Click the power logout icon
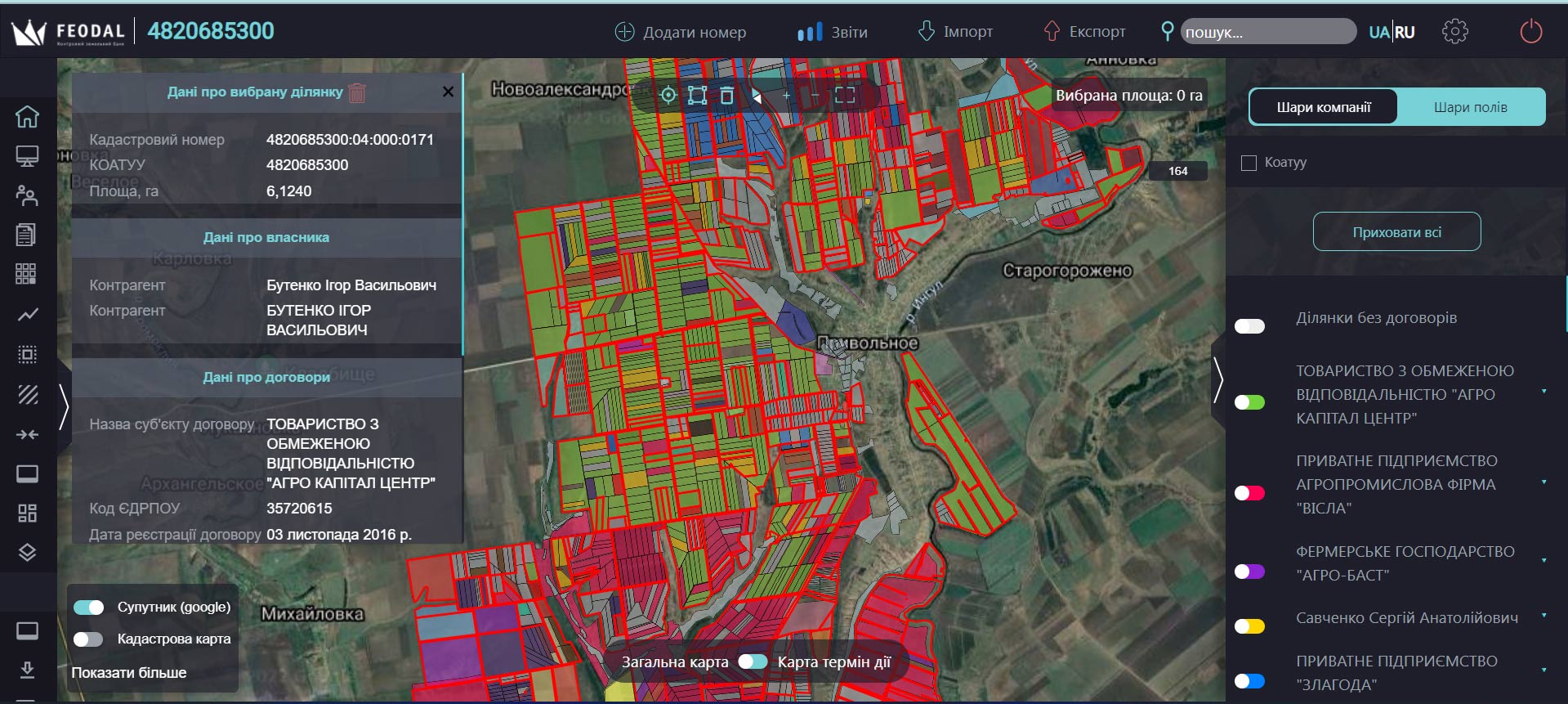 (1530, 32)
